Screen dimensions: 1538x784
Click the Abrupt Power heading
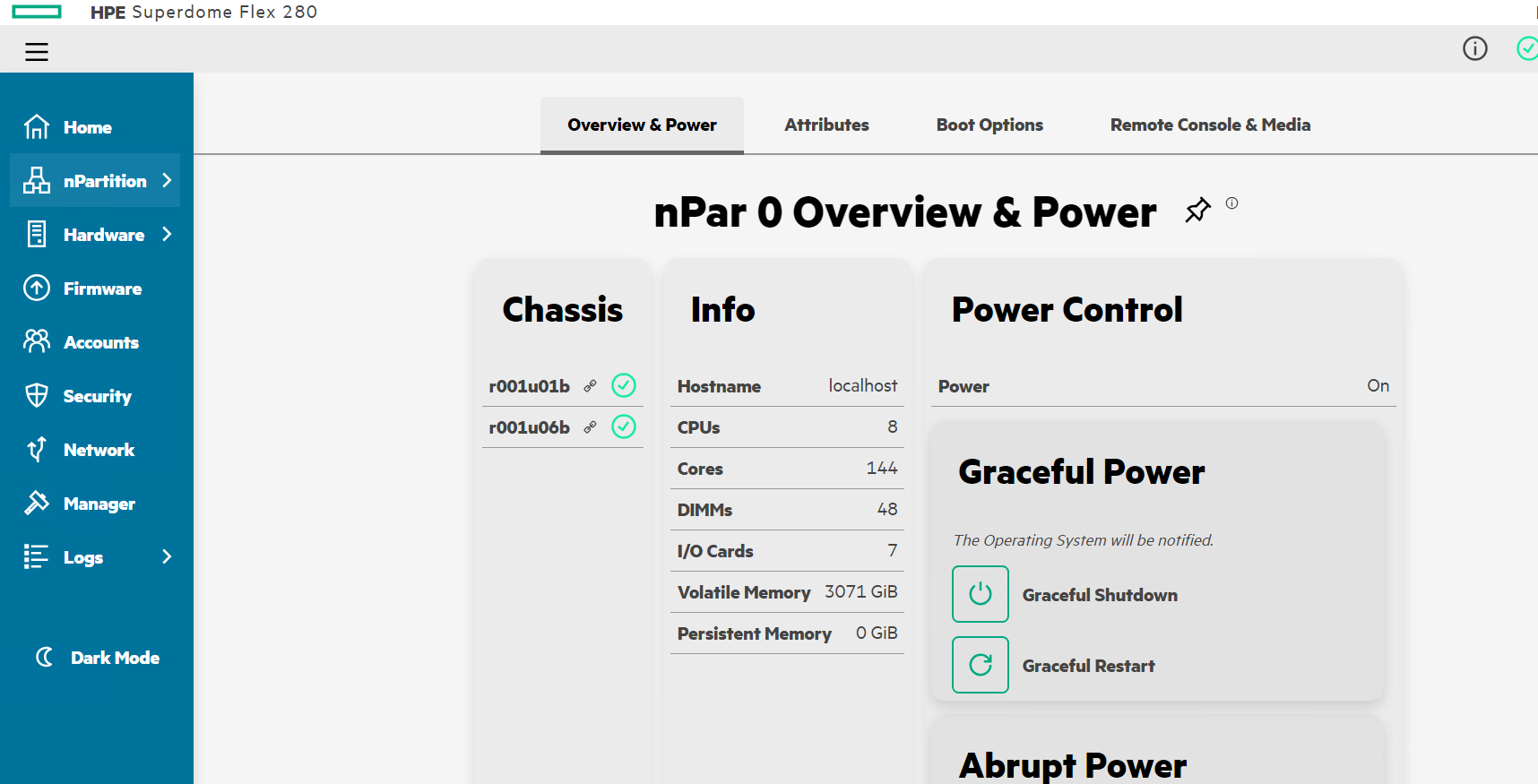tap(1073, 766)
